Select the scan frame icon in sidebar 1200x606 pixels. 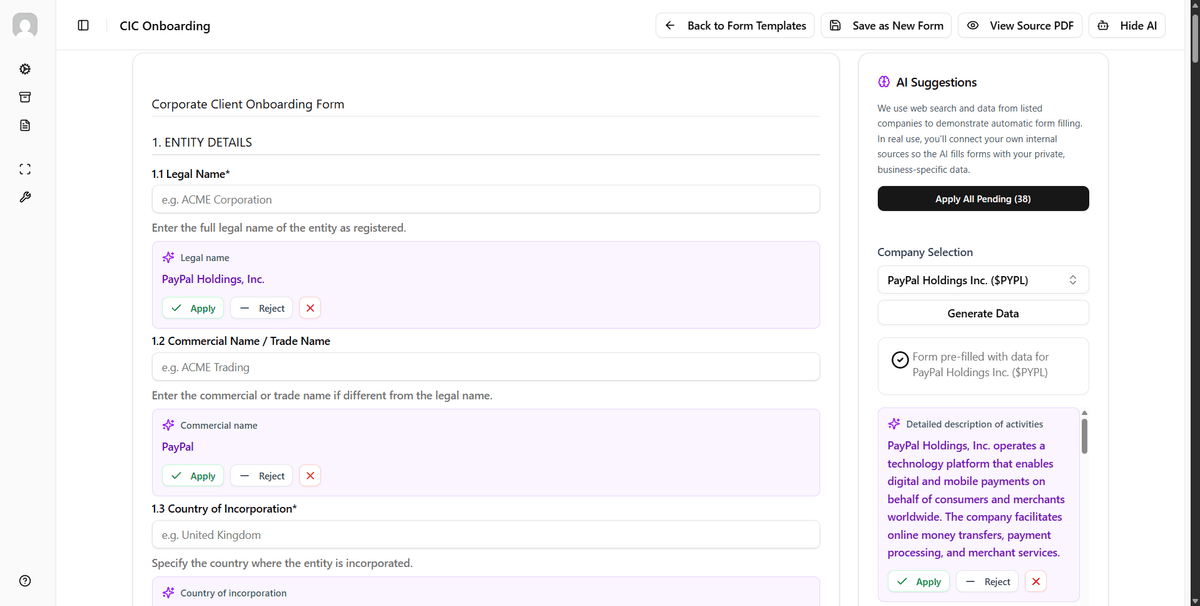pyautogui.click(x=25, y=168)
